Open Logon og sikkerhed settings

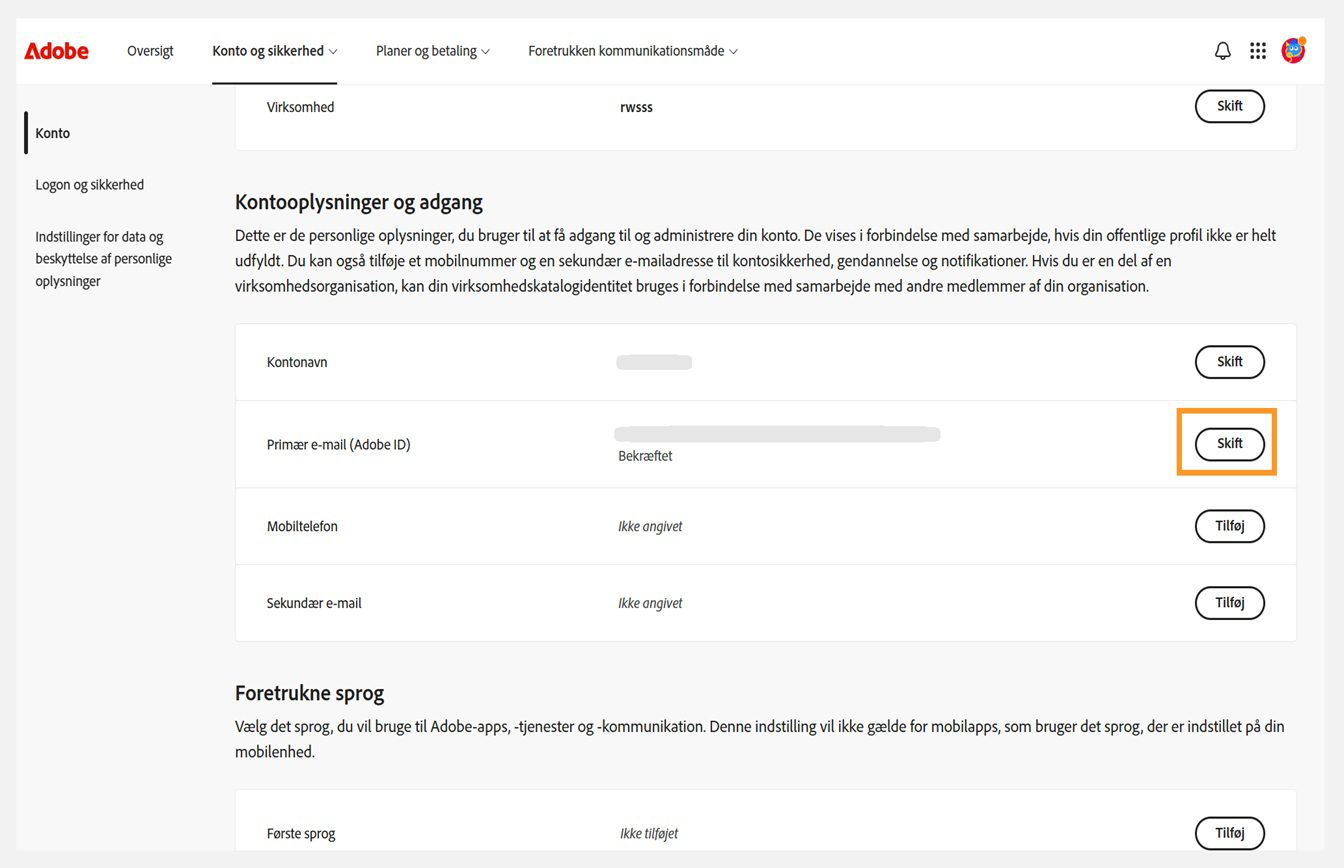point(89,184)
